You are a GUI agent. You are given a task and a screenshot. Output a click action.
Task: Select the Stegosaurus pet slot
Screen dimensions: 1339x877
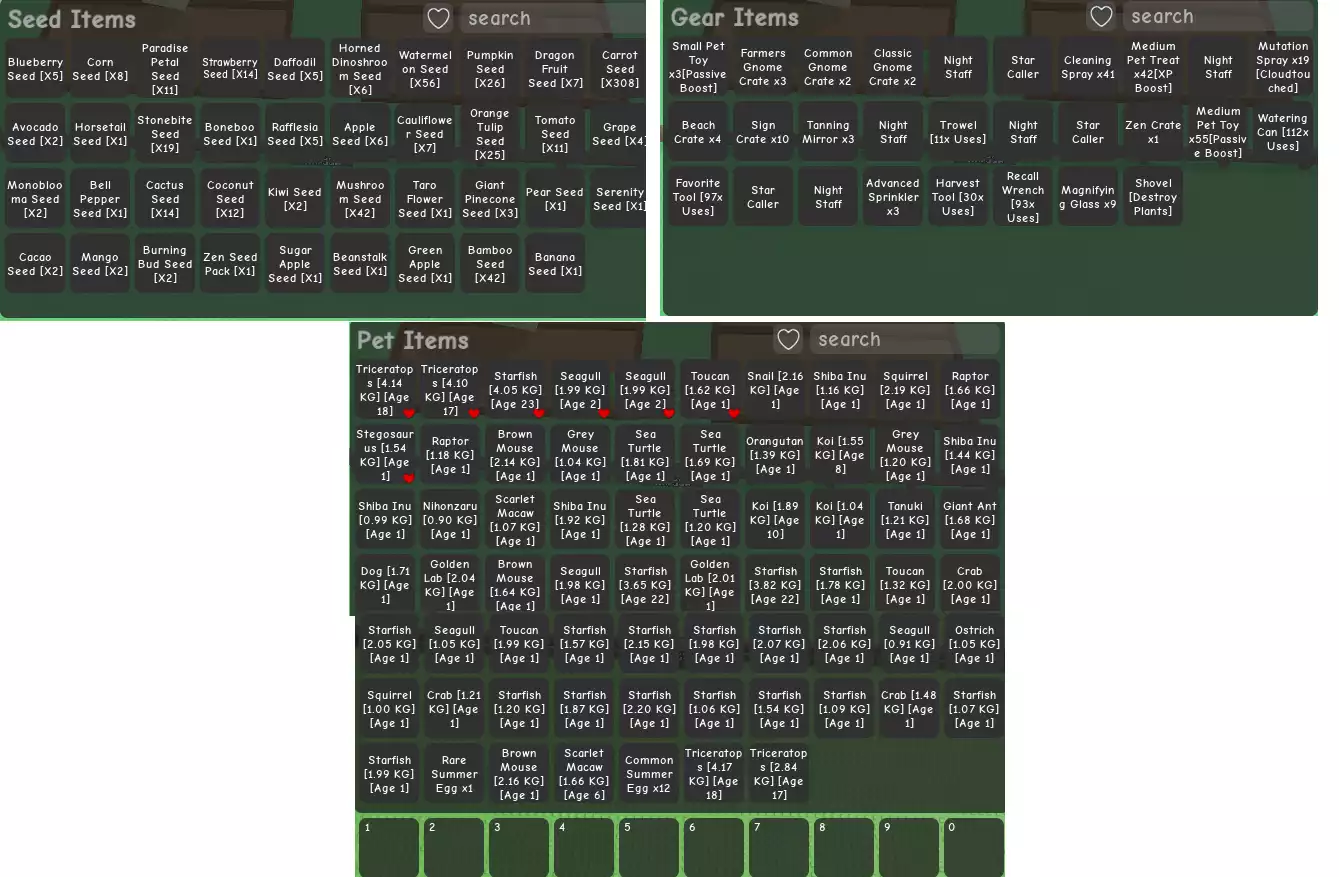tap(385, 455)
